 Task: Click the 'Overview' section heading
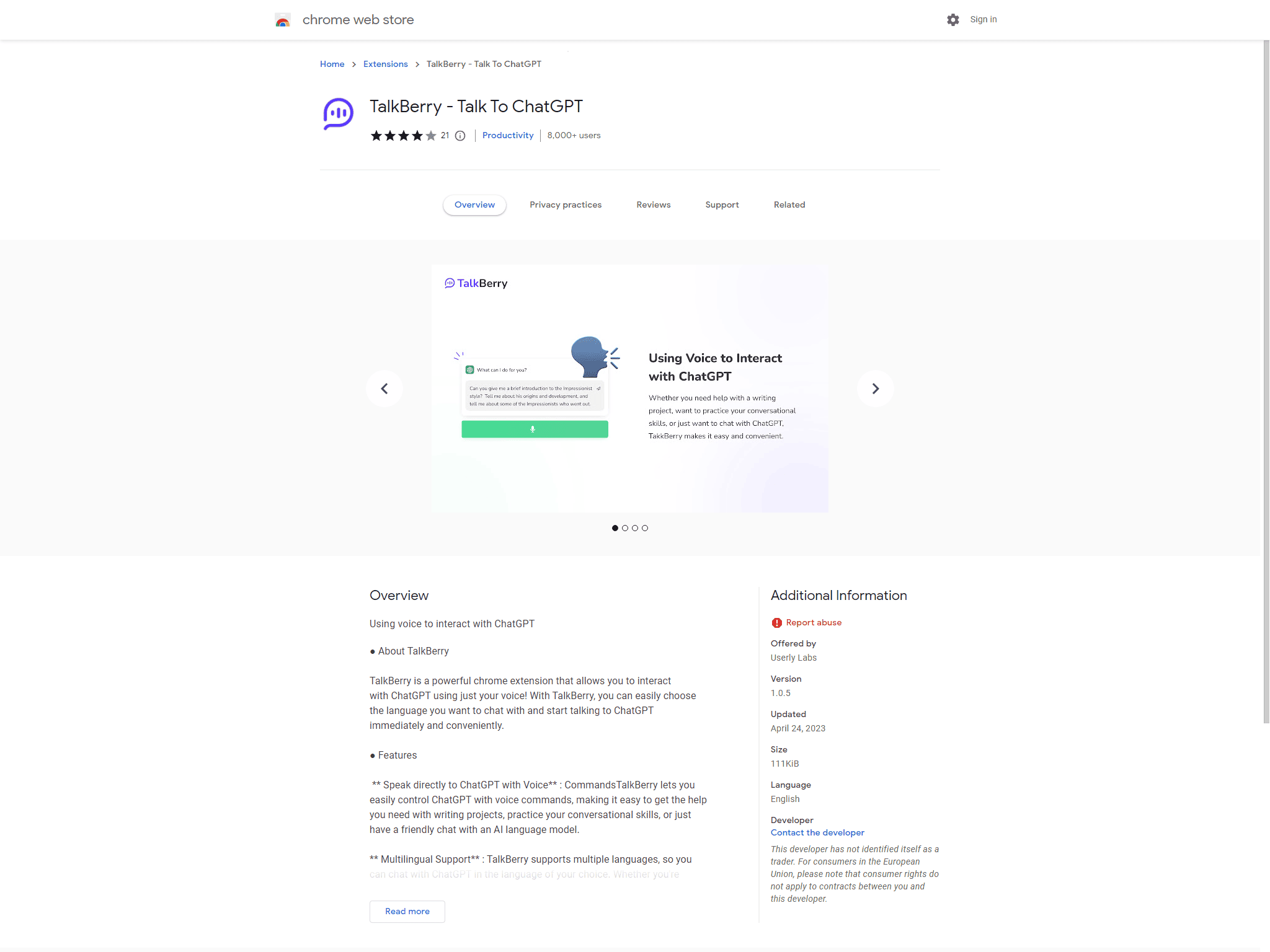click(x=399, y=596)
